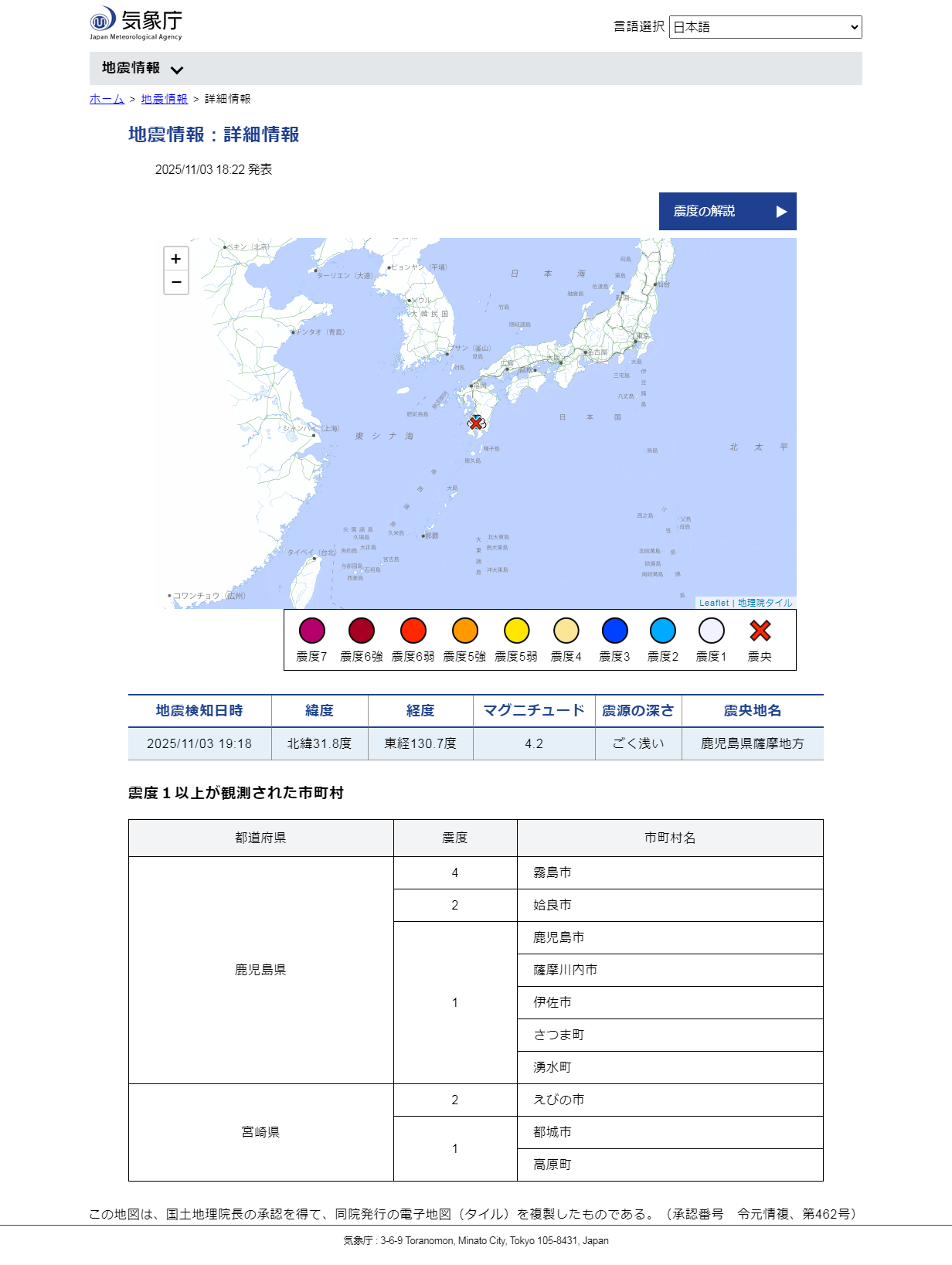
Task: Click the 宮崎県 prefecture cell
Action: click(x=261, y=1132)
